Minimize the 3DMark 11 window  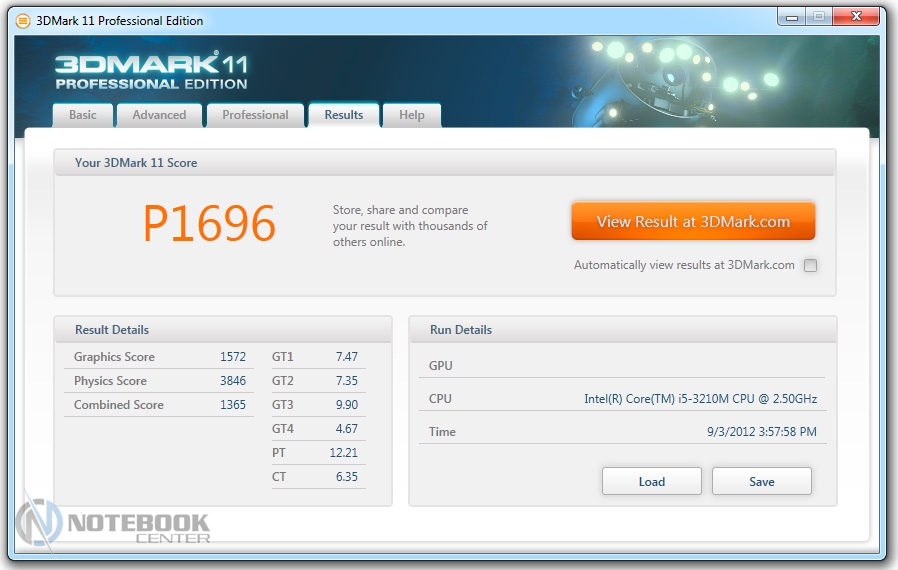pos(791,17)
